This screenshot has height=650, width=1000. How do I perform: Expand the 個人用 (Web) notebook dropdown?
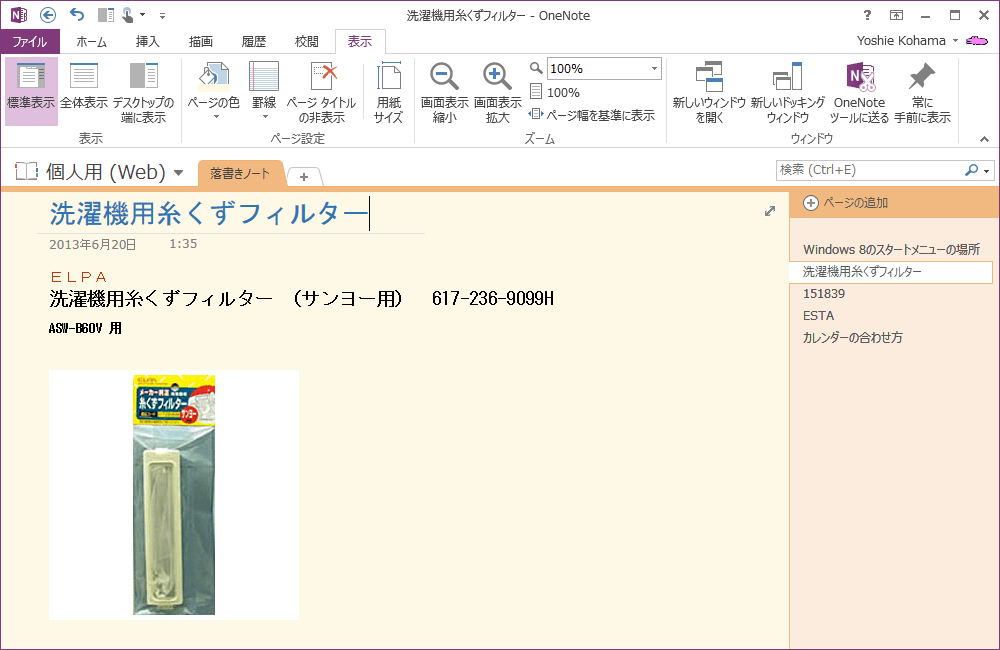click(x=179, y=172)
